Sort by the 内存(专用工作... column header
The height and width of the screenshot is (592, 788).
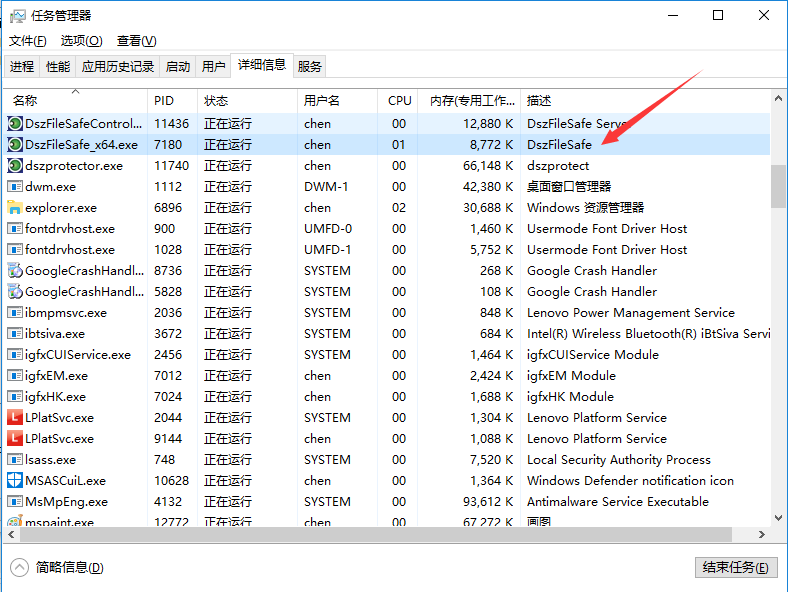pos(469,101)
